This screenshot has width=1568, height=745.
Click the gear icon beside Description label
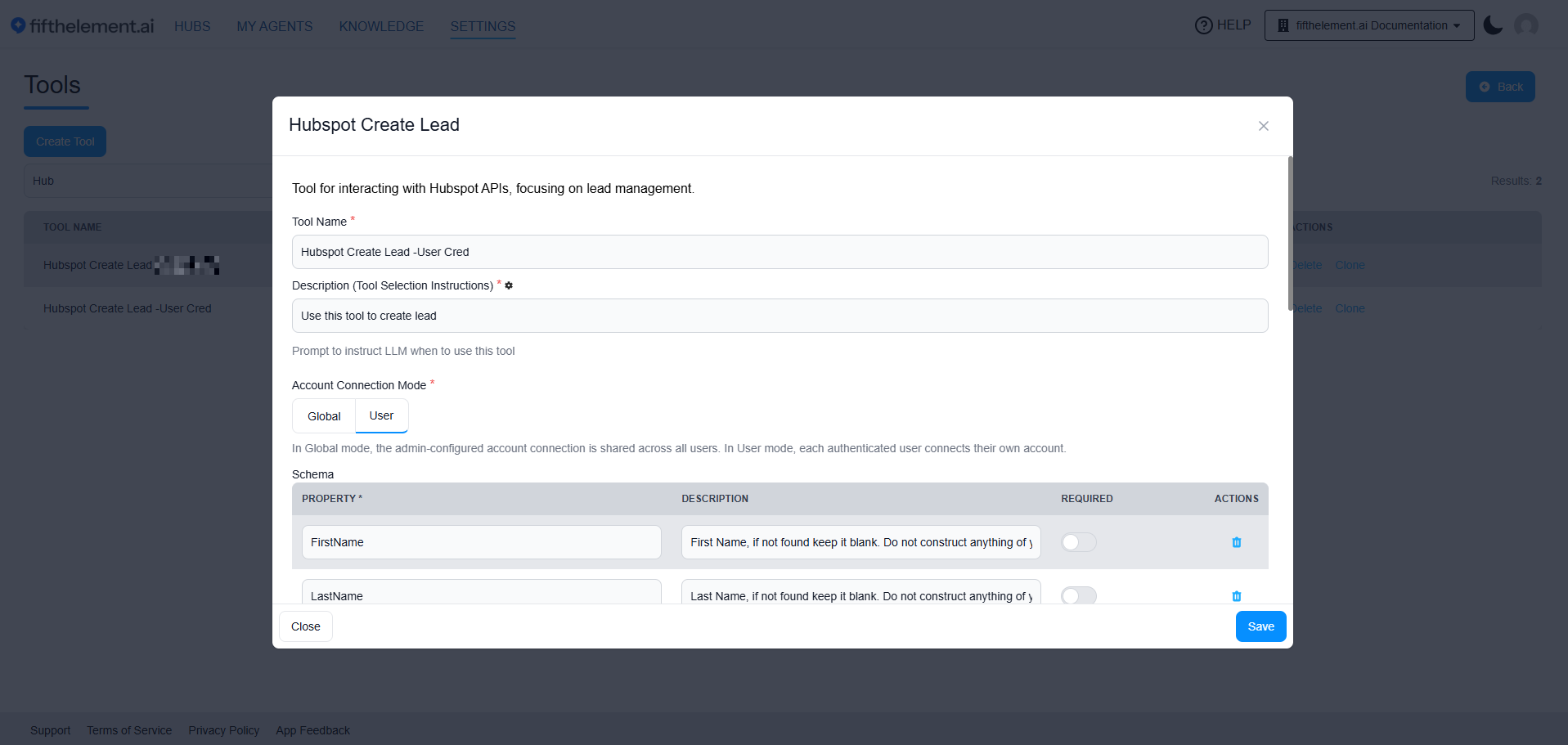509,285
